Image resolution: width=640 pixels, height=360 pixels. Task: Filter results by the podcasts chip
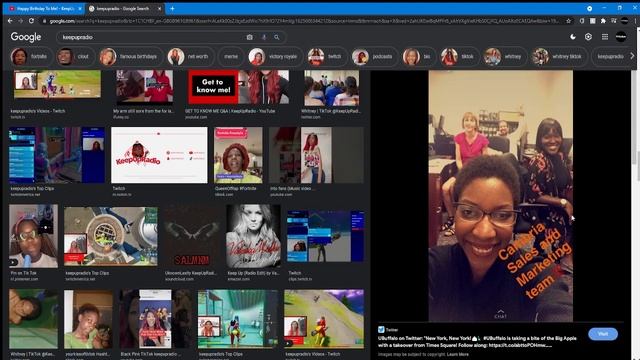[x=375, y=56]
